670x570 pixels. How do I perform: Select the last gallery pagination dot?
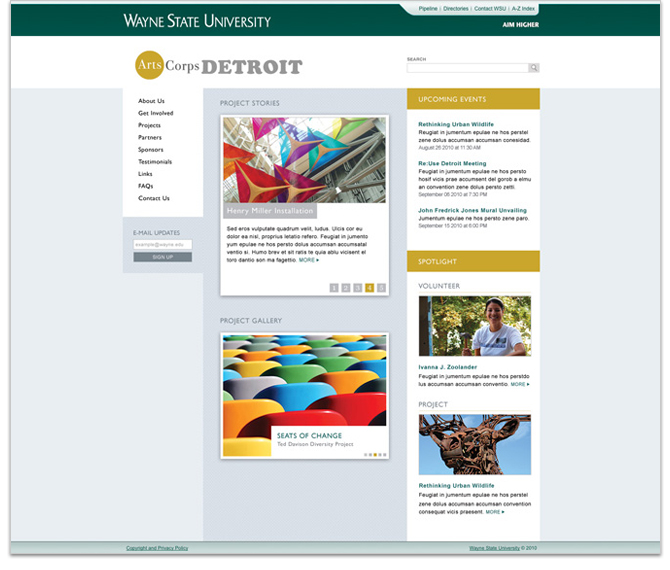pos(385,455)
